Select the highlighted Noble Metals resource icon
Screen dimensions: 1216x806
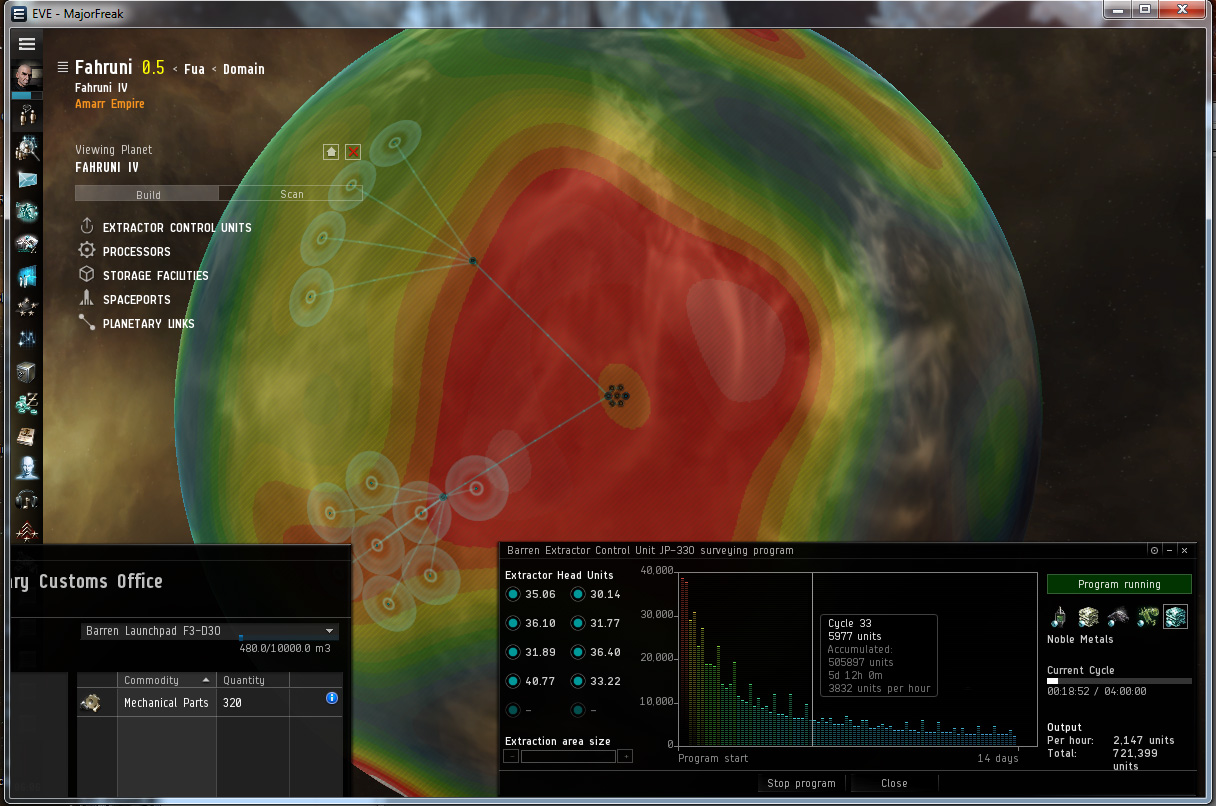1175,617
